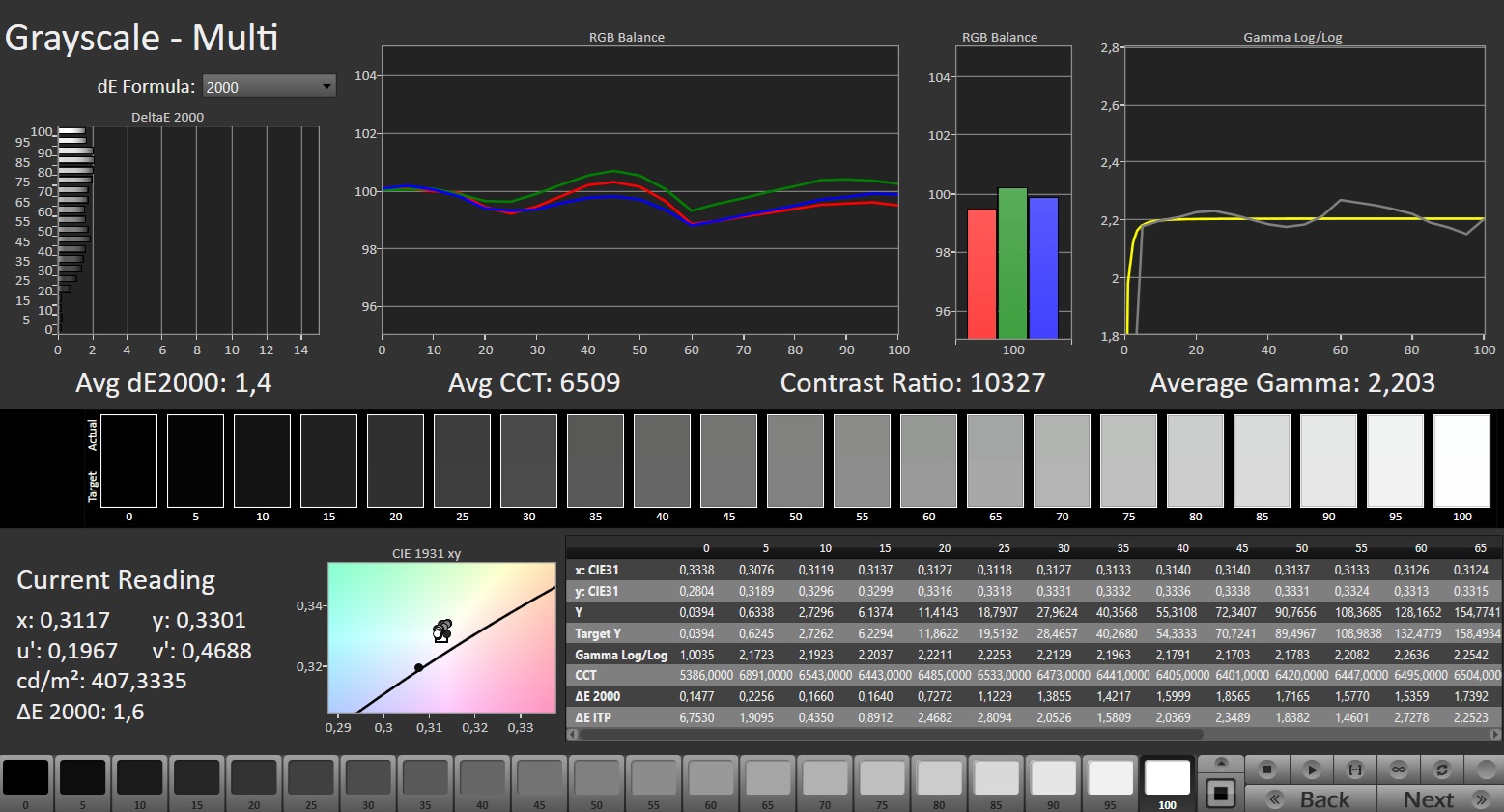This screenshot has height=812, width=1504.
Task: Click dropdown arrow next to 2000
Action: click(326, 87)
